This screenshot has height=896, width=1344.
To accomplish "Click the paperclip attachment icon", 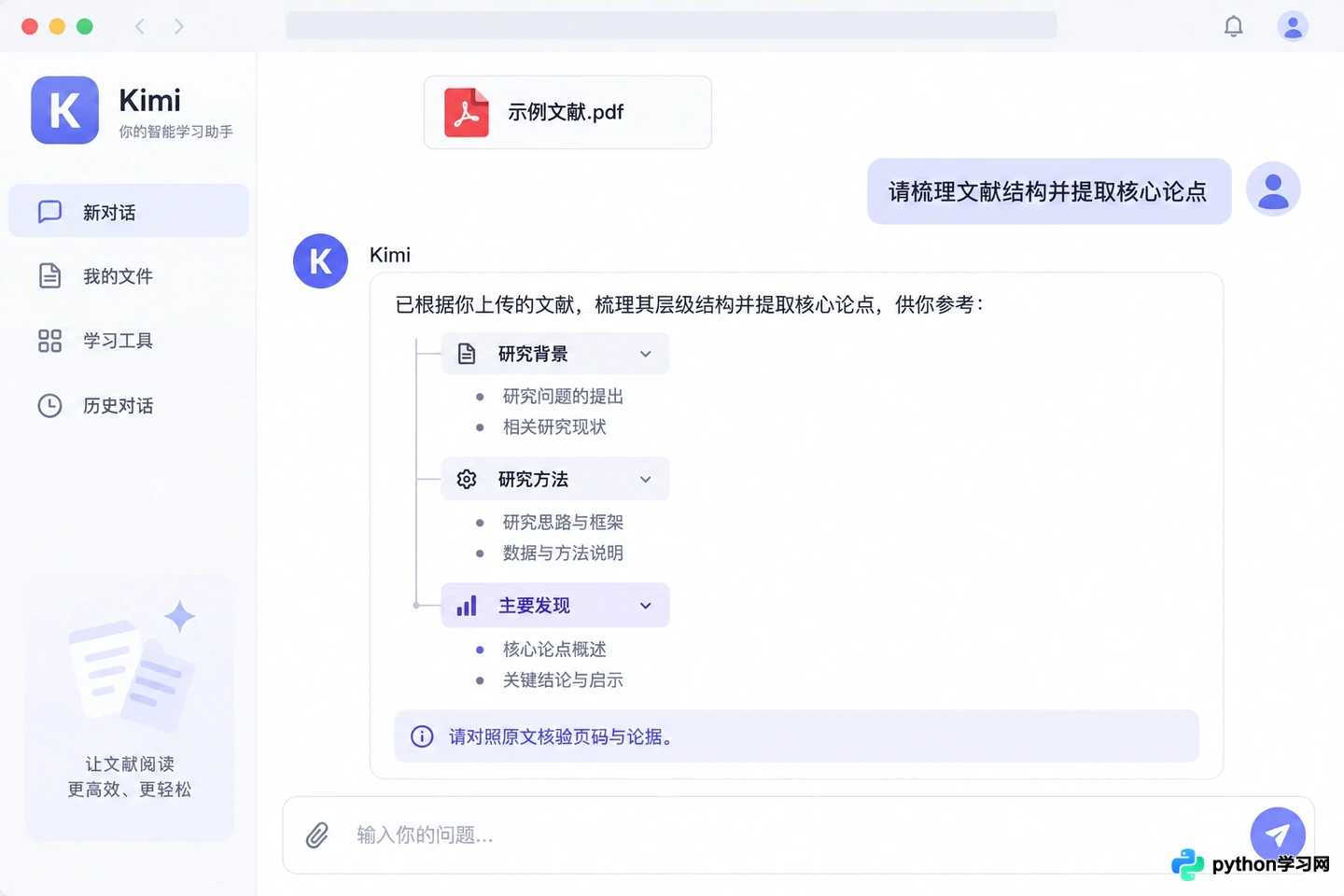I will (x=317, y=834).
